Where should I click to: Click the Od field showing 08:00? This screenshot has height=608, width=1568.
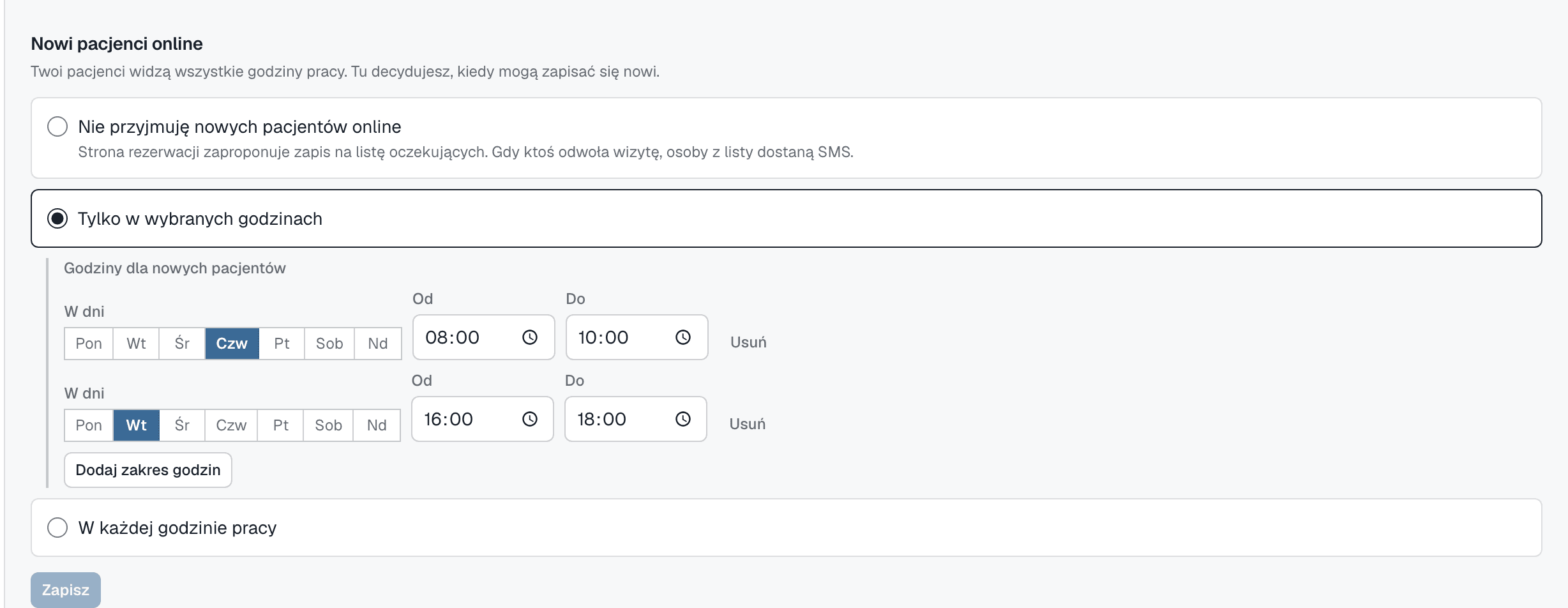tap(483, 337)
